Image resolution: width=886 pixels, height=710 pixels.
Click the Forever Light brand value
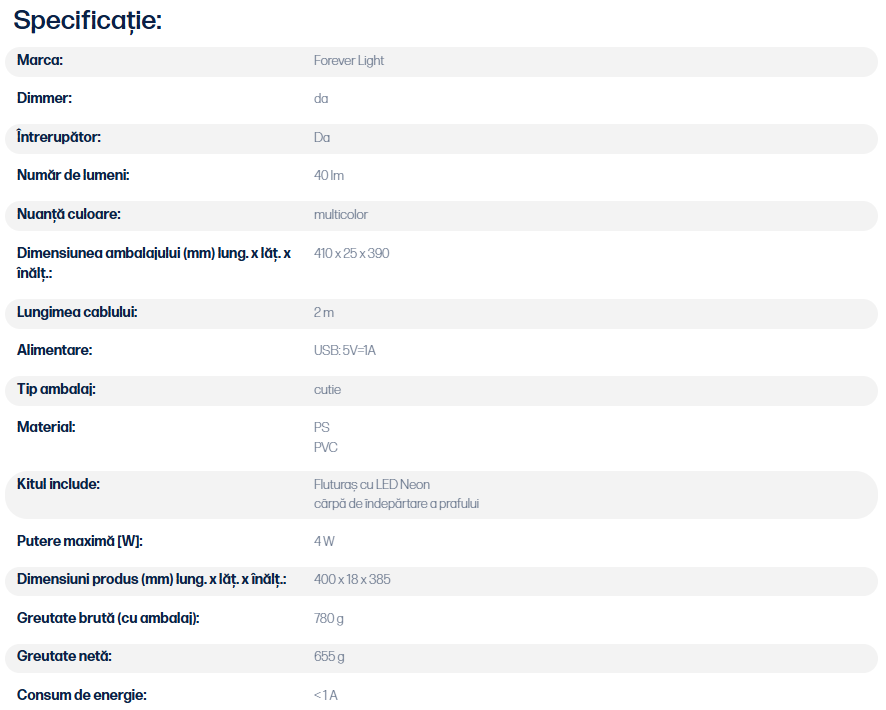pyautogui.click(x=349, y=60)
